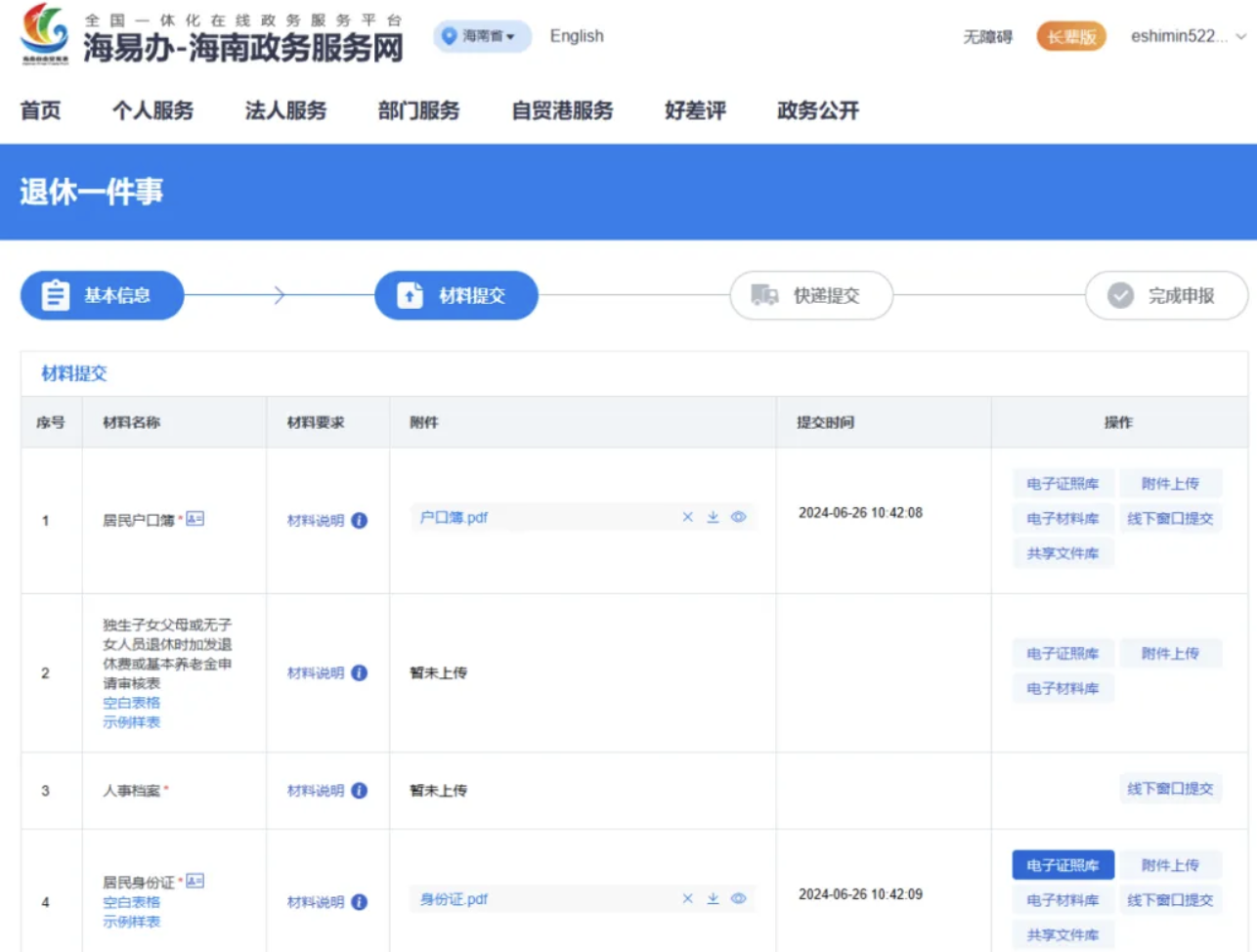Click 附件上传 for the 居民户口簿 row
The height and width of the screenshot is (952, 1257).
pos(1170,484)
